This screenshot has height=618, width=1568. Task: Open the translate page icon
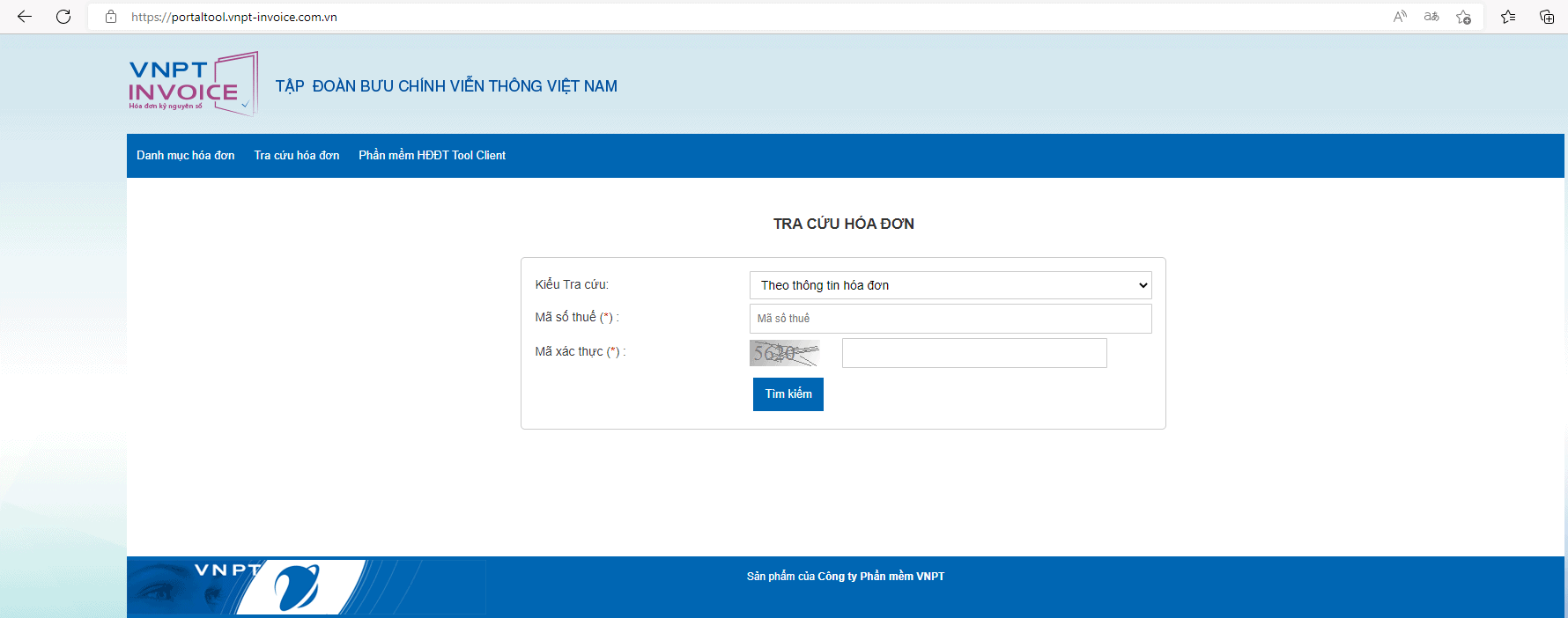pos(1431,17)
